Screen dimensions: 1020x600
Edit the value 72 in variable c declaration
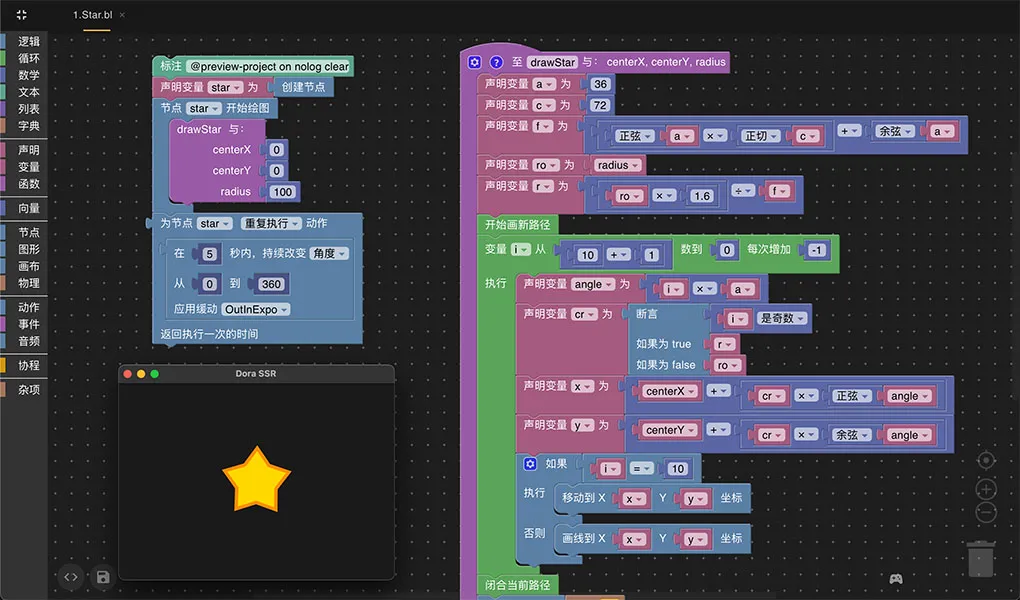pos(600,105)
